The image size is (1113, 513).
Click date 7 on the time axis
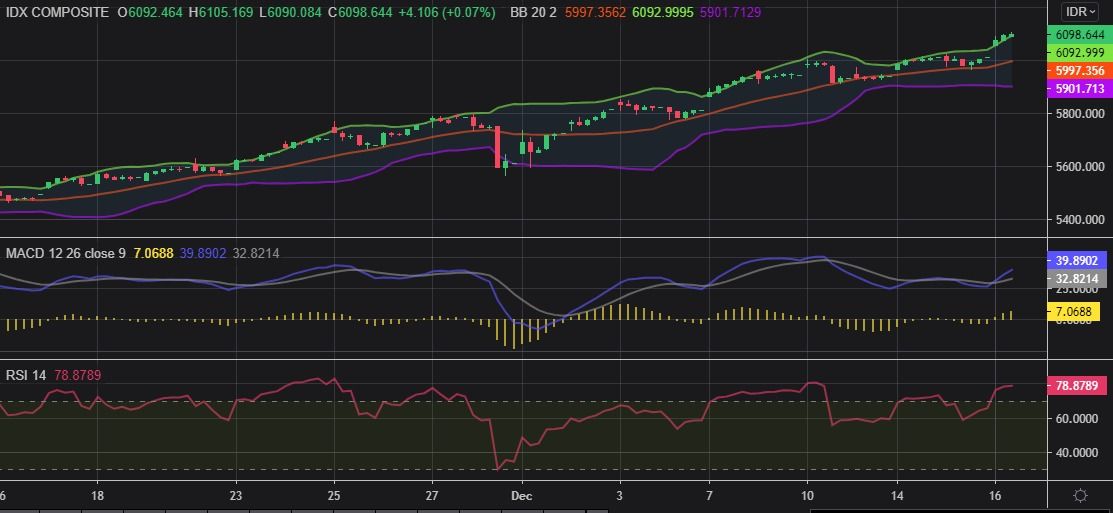[x=709, y=495]
